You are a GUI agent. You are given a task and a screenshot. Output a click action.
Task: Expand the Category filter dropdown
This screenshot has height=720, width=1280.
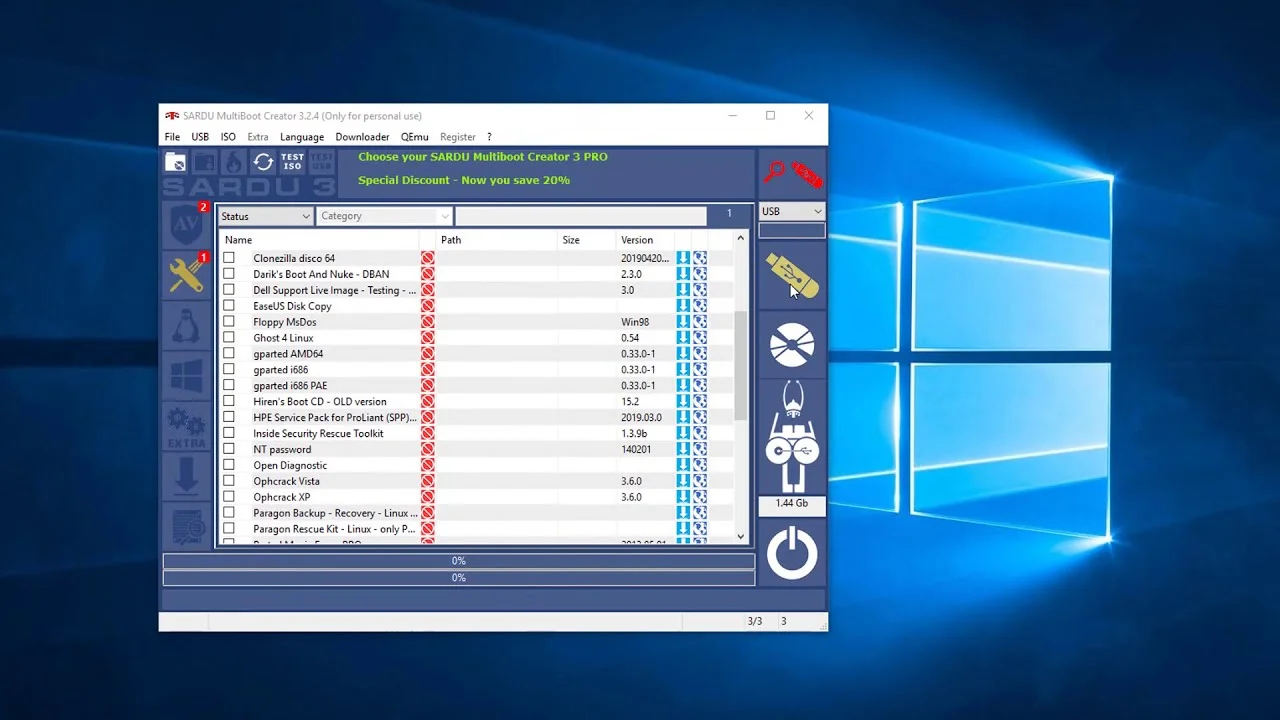[x=384, y=215]
